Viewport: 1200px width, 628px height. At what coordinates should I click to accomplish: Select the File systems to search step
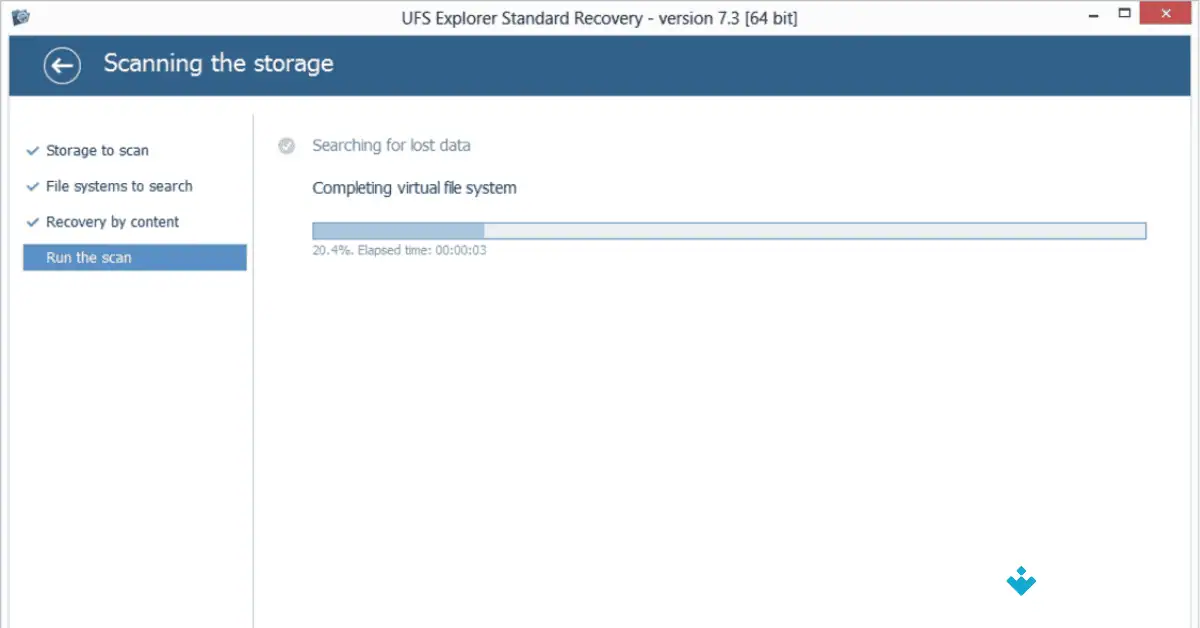[x=120, y=186]
